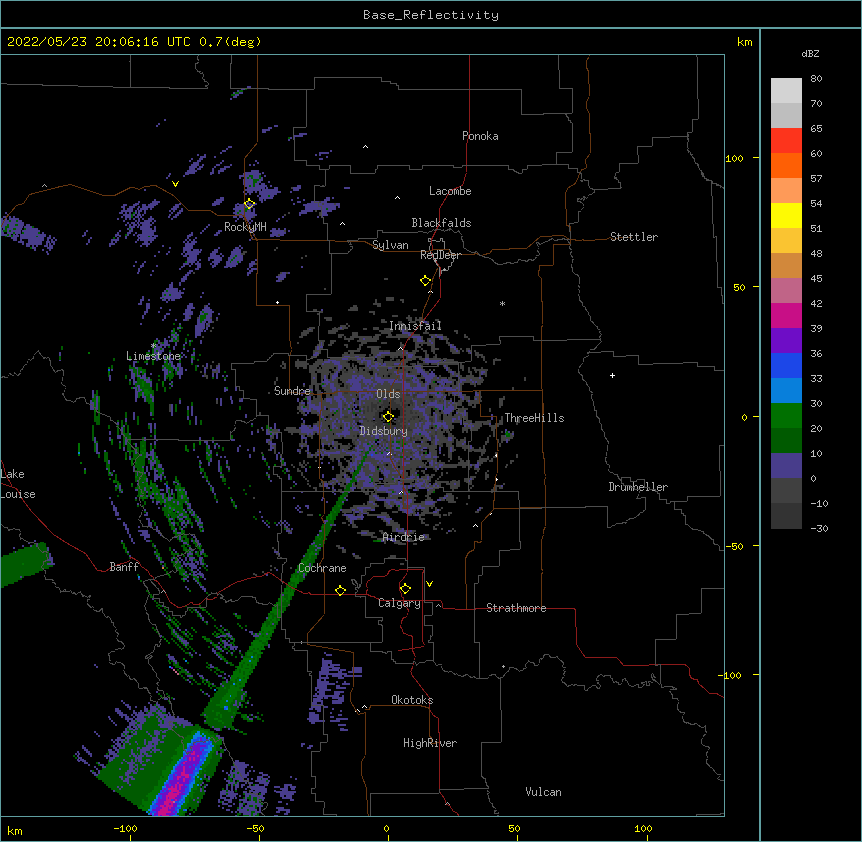Screen dimensions: 862x842
Task: Click the Okotoks town label
Action: 412,700
